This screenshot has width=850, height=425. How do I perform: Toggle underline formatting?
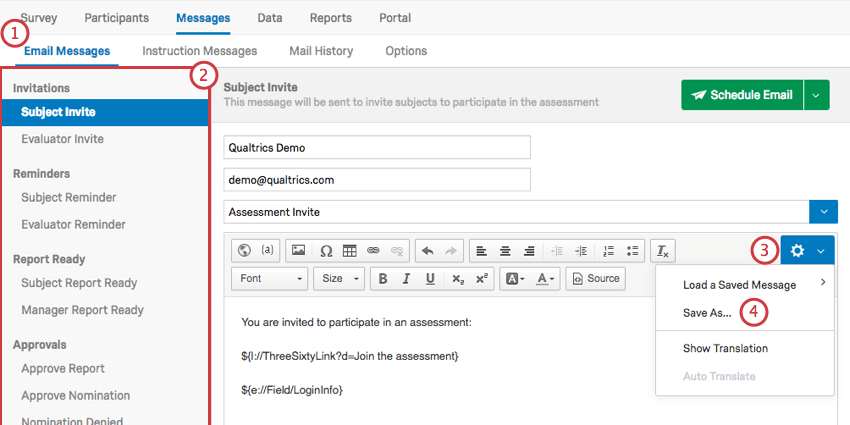click(430, 279)
